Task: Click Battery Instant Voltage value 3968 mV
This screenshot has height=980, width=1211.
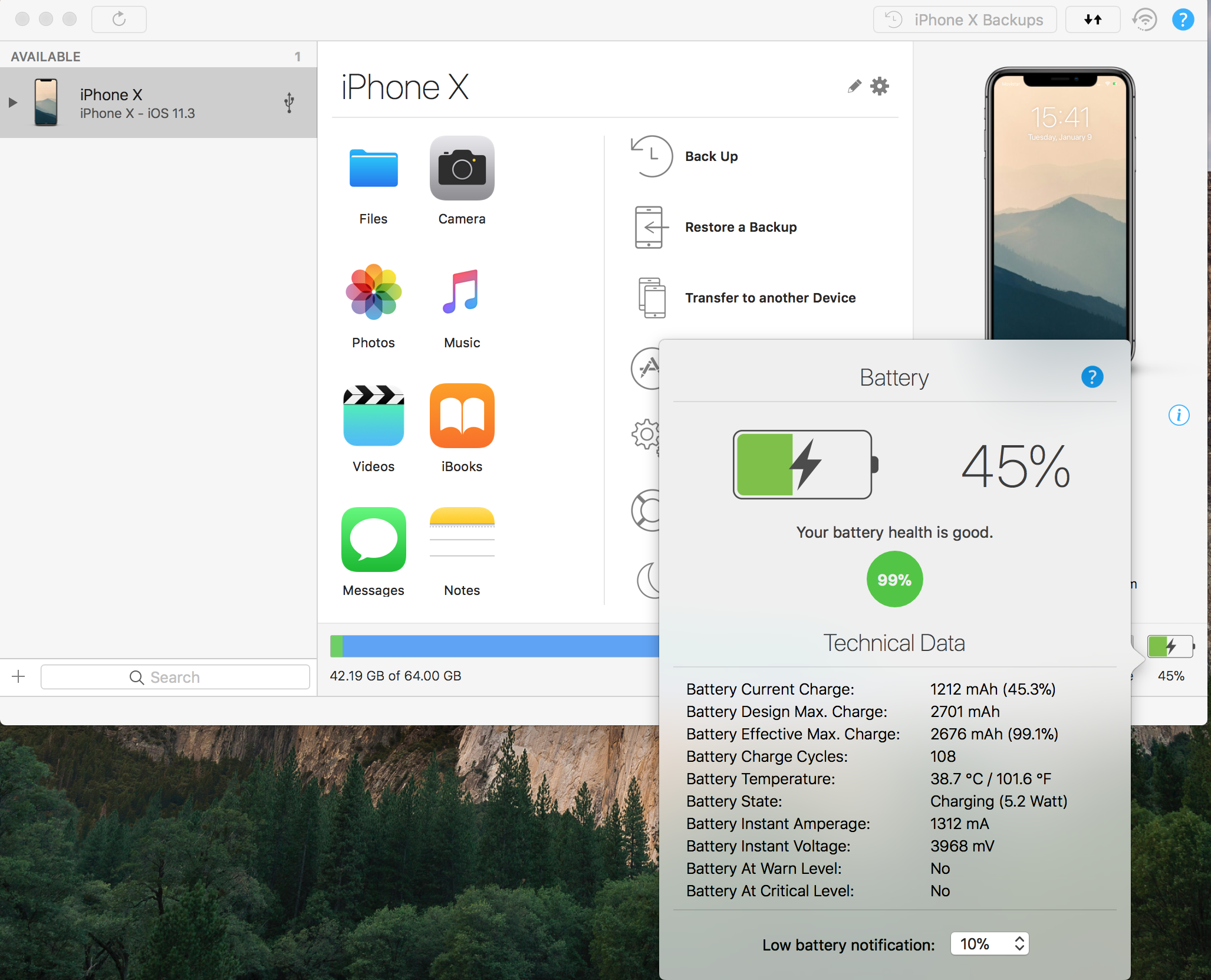Action: point(962,846)
